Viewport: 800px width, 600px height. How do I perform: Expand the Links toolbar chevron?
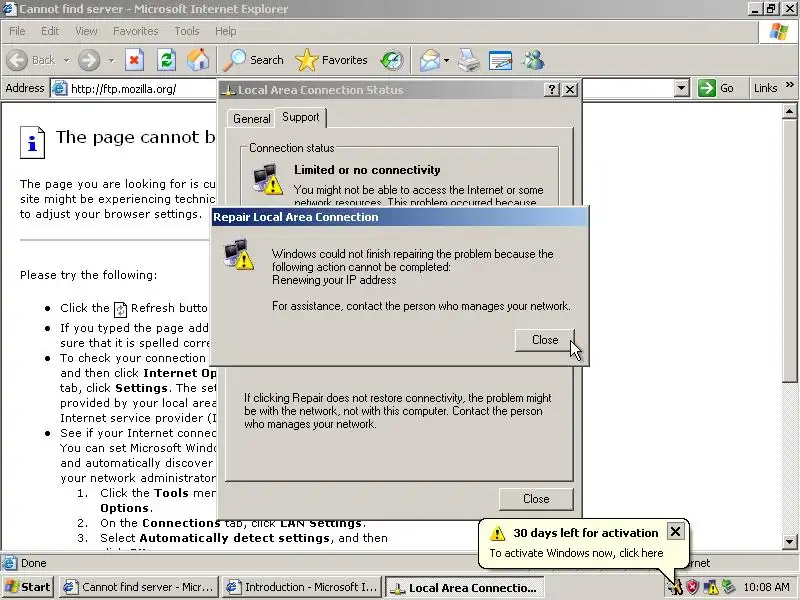(790, 85)
